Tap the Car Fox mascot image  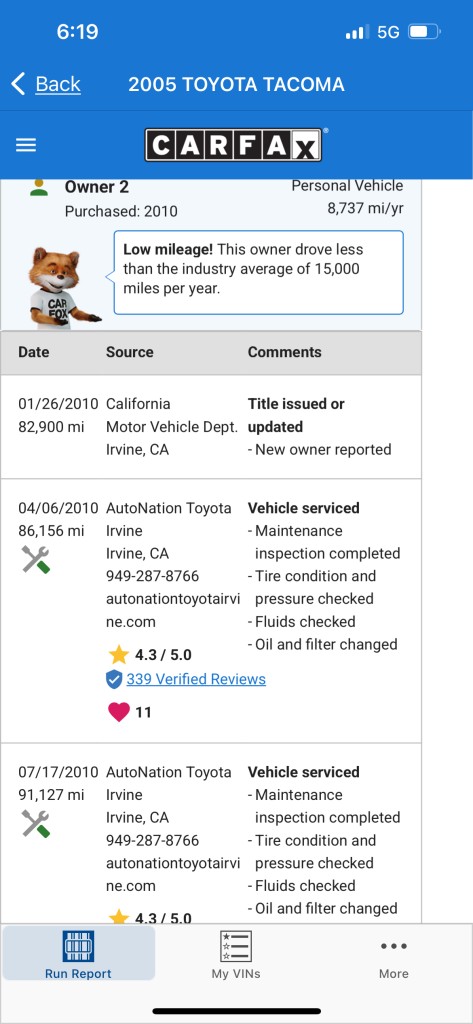click(x=63, y=287)
